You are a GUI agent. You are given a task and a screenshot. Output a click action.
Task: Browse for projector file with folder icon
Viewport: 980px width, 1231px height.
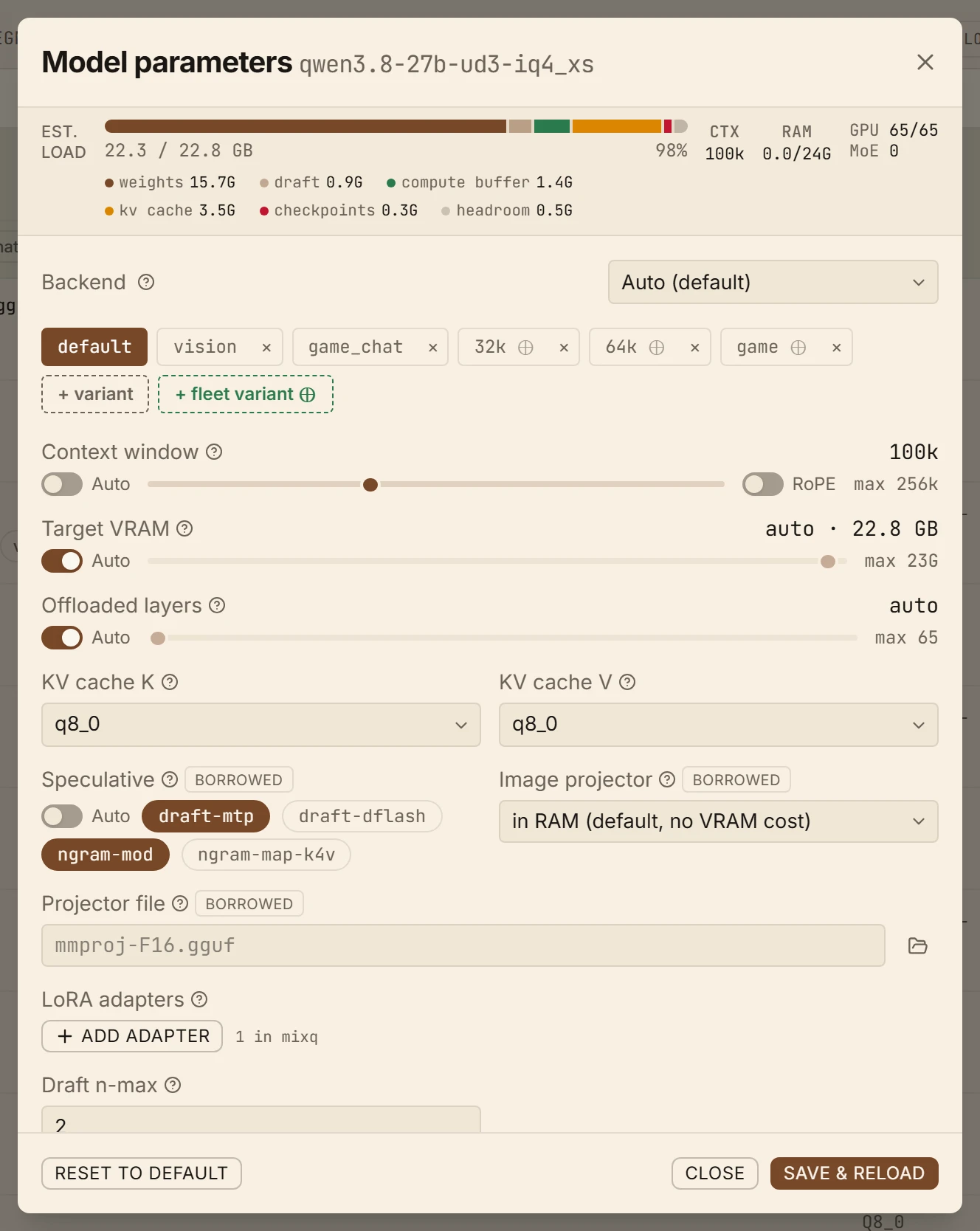tap(917, 945)
